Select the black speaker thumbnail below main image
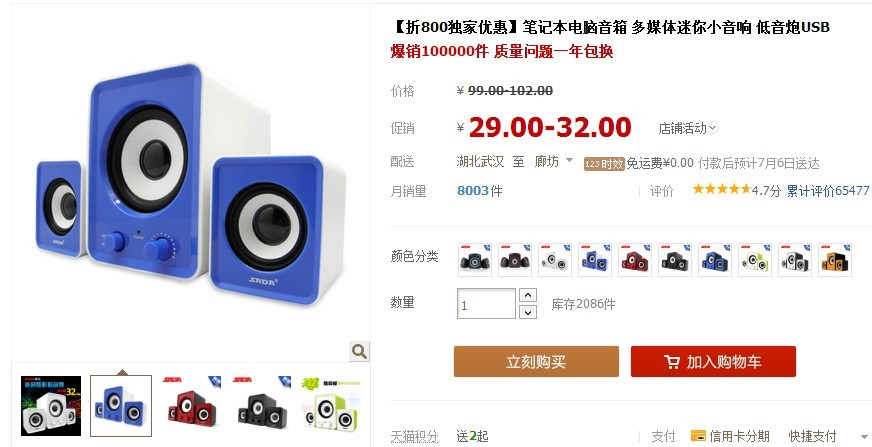This screenshot has width=872, height=447. (262, 405)
